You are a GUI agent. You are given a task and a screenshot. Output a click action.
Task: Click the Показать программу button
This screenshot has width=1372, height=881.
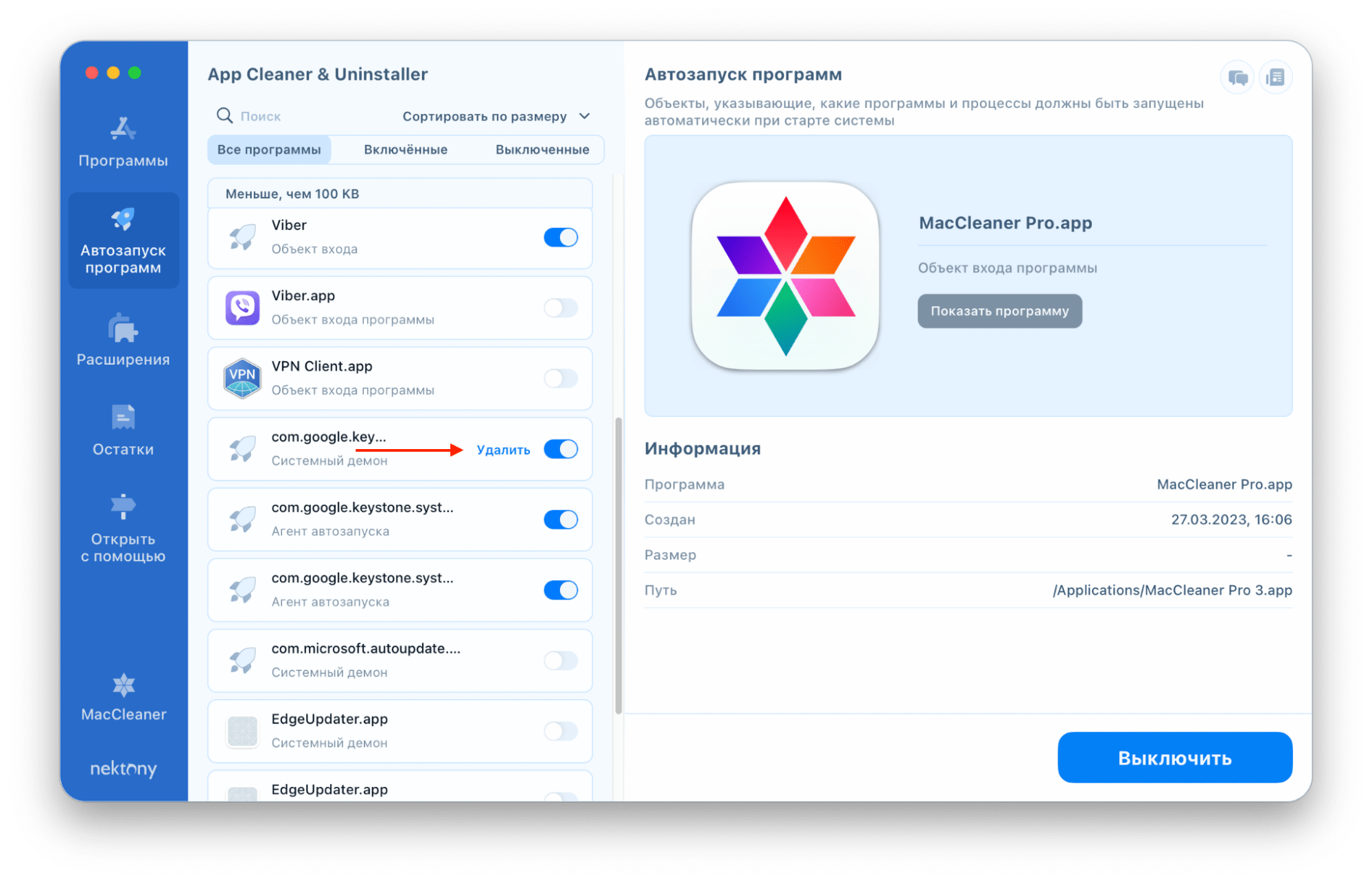click(x=999, y=311)
